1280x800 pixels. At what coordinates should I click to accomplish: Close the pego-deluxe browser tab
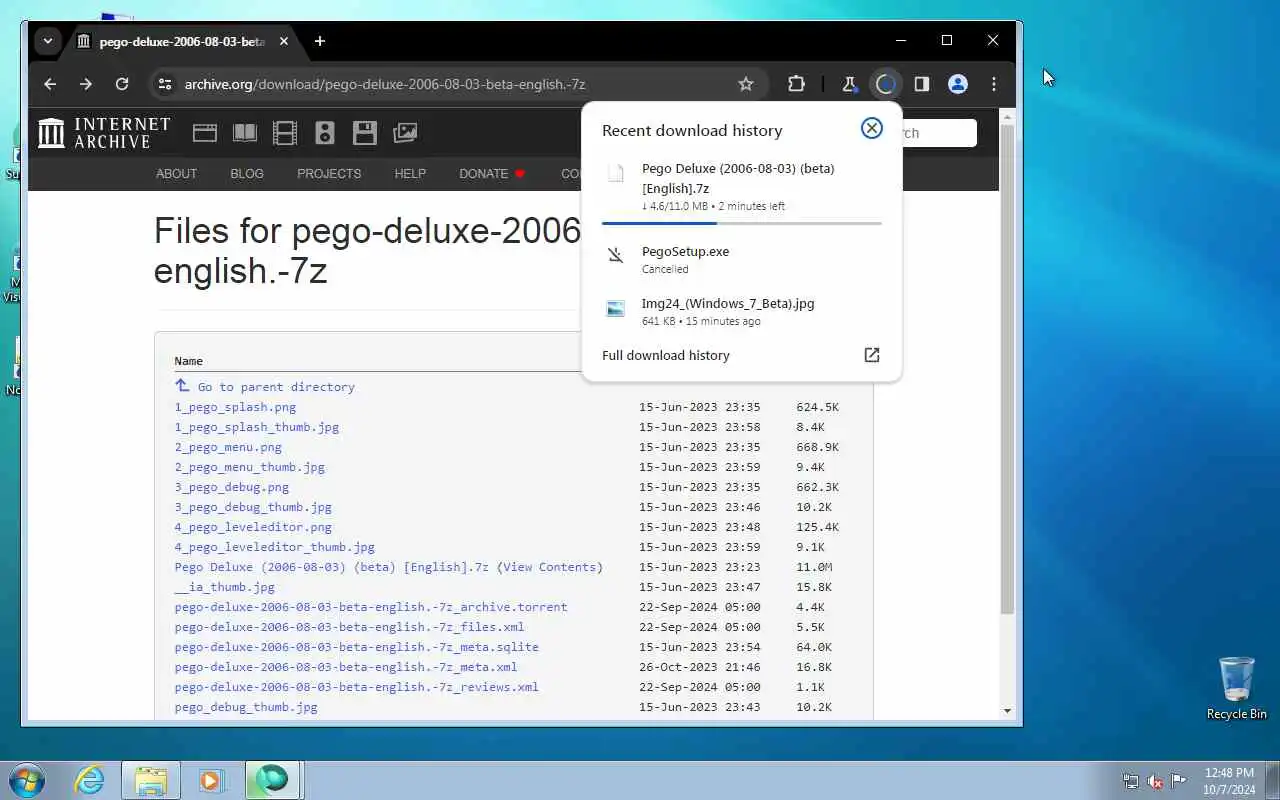tap(284, 41)
